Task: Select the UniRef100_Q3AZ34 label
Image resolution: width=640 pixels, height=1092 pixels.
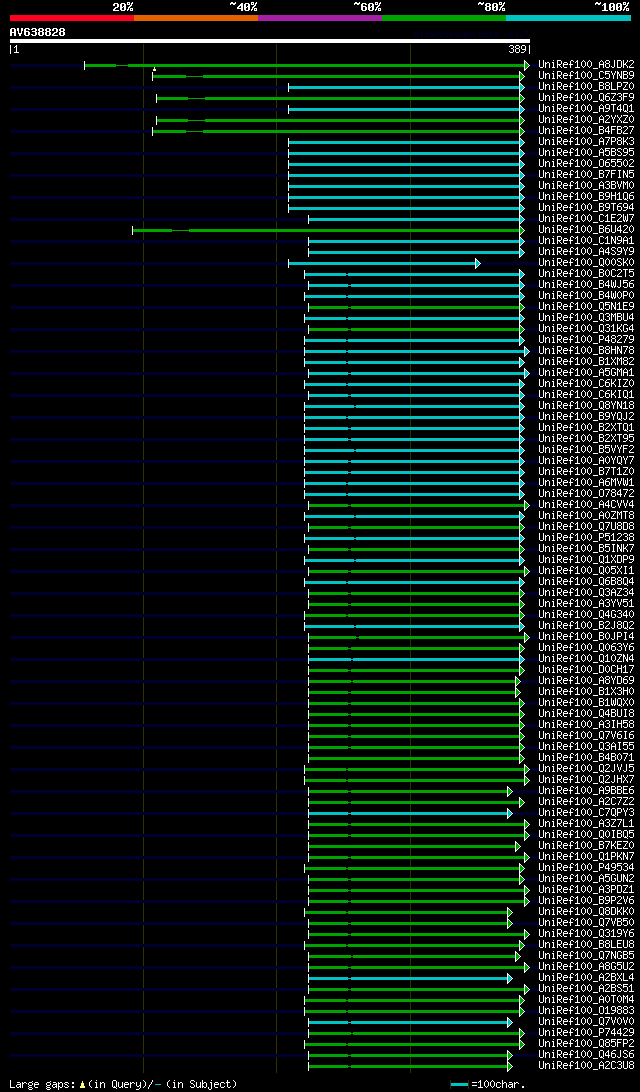Action: tap(586, 593)
